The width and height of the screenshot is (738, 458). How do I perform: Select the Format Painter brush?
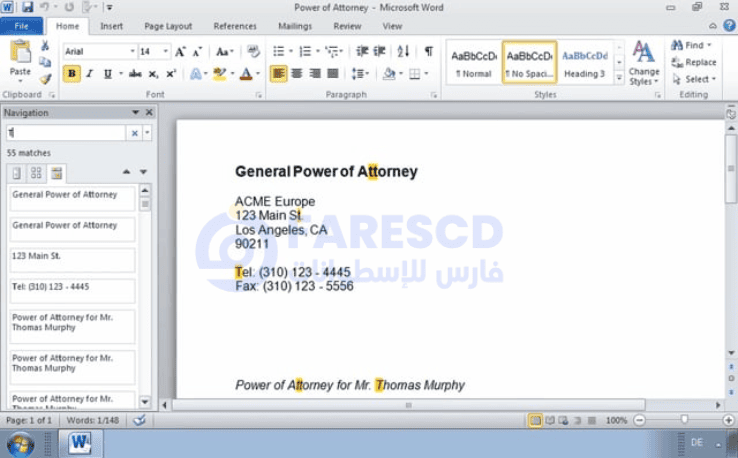[45, 79]
